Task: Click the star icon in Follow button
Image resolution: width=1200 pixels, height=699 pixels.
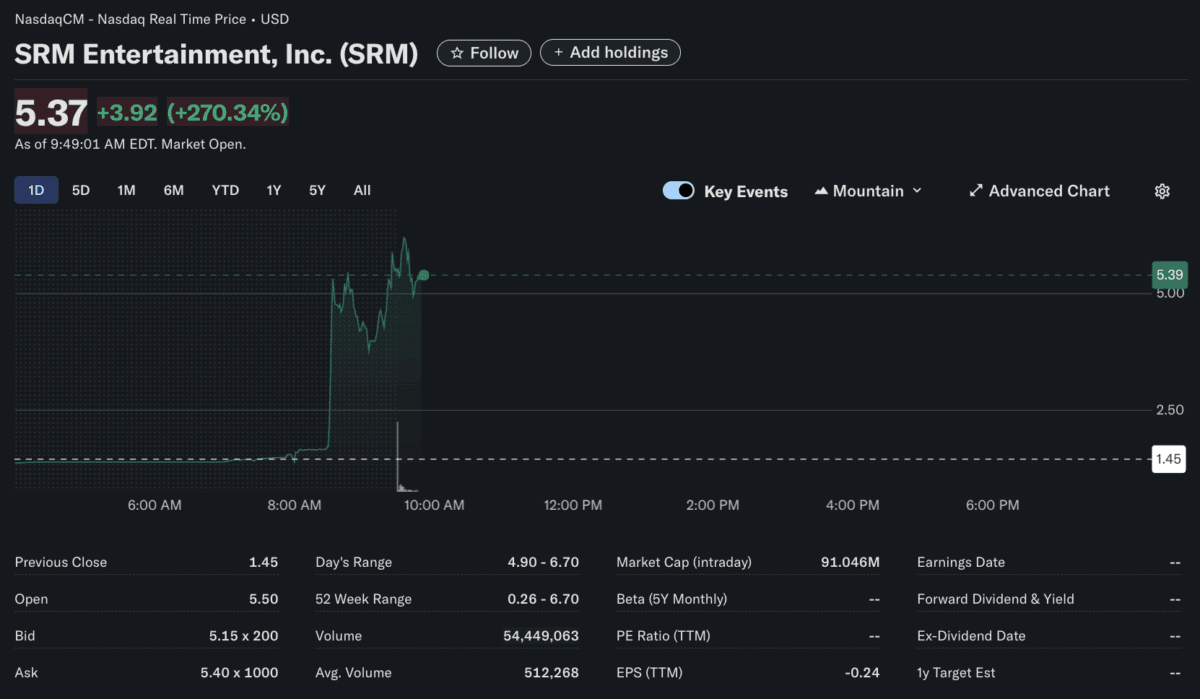Action: (x=457, y=53)
